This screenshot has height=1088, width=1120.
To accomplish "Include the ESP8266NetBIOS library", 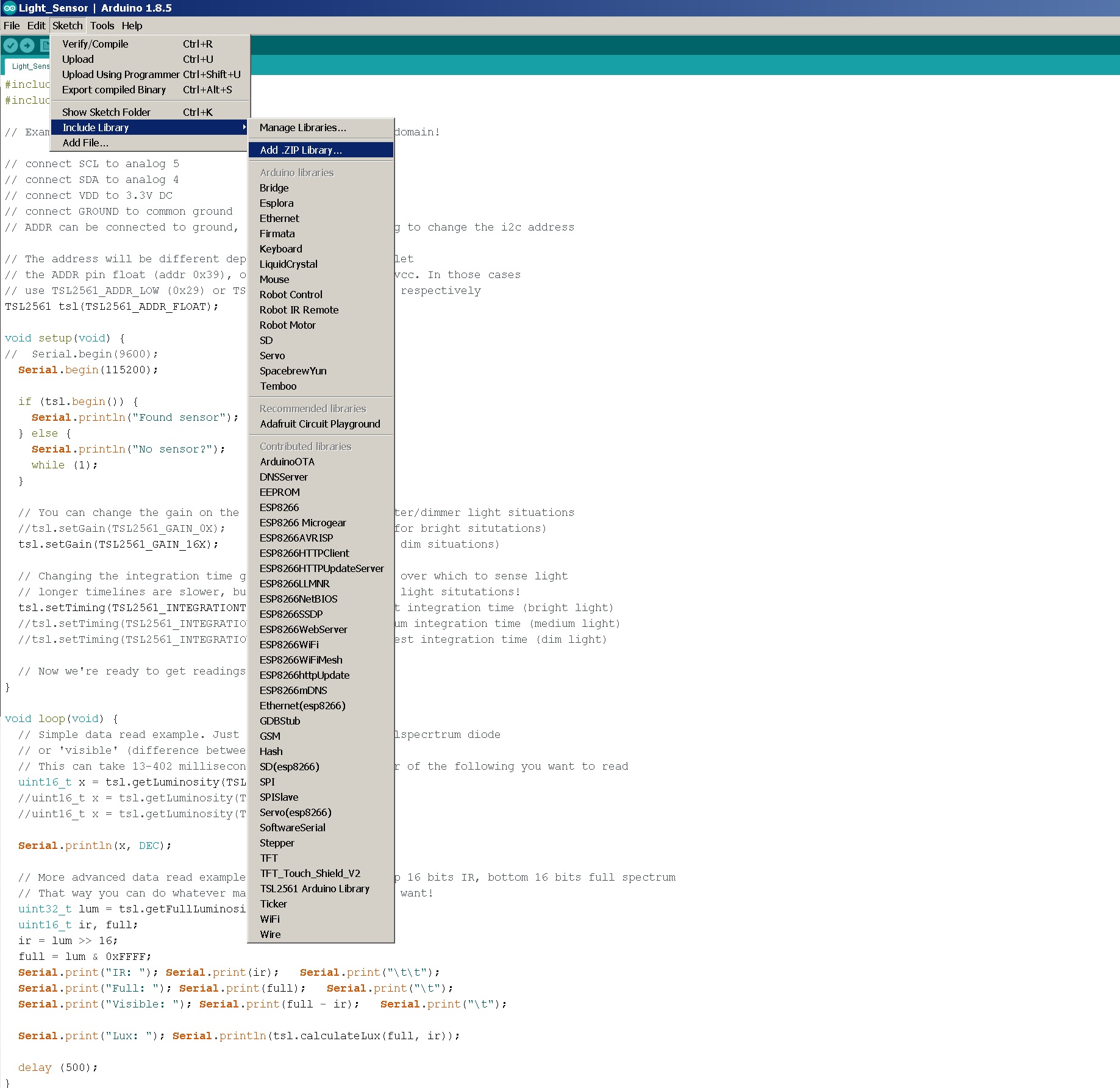I will [x=321, y=599].
